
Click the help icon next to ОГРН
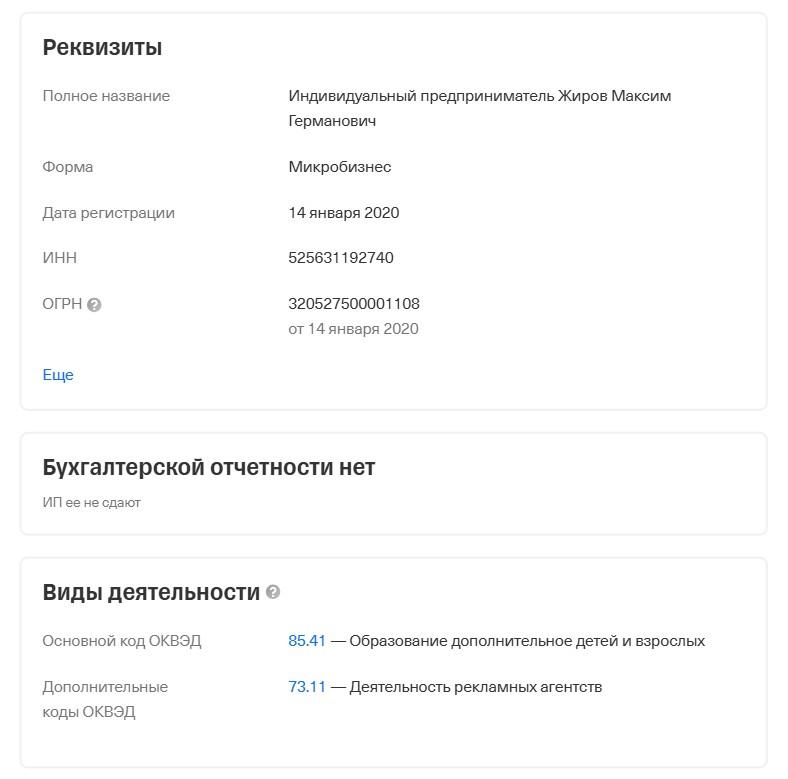click(94, 305)
